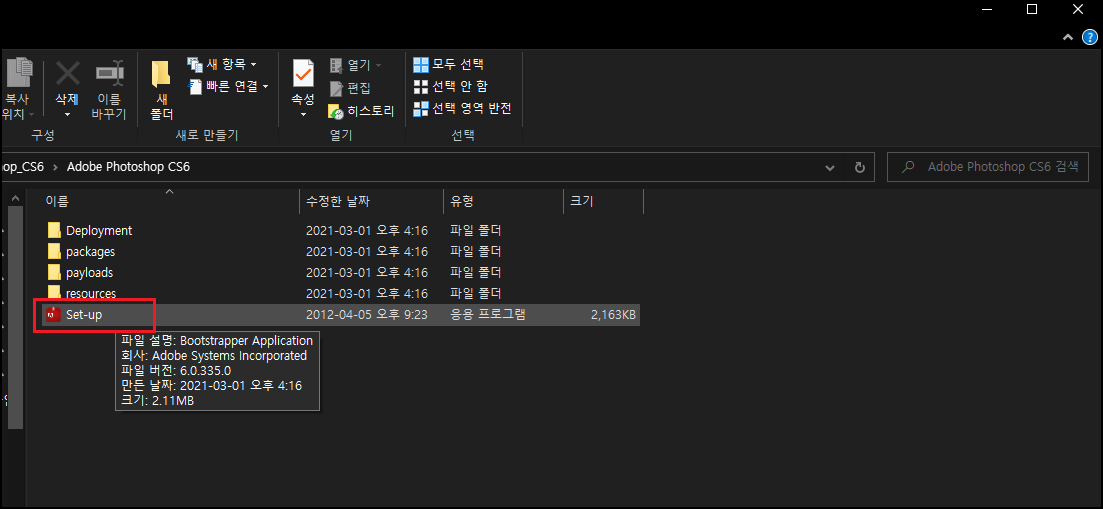The width and height of the screenshot is (1103, 509).
Task: Sort by 수정한 날짜 date modified column
Action: [x=371, y=201]
